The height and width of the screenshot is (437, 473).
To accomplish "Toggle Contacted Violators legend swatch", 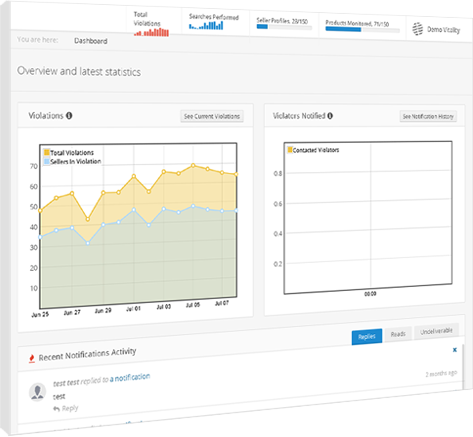I will [290, 149].
